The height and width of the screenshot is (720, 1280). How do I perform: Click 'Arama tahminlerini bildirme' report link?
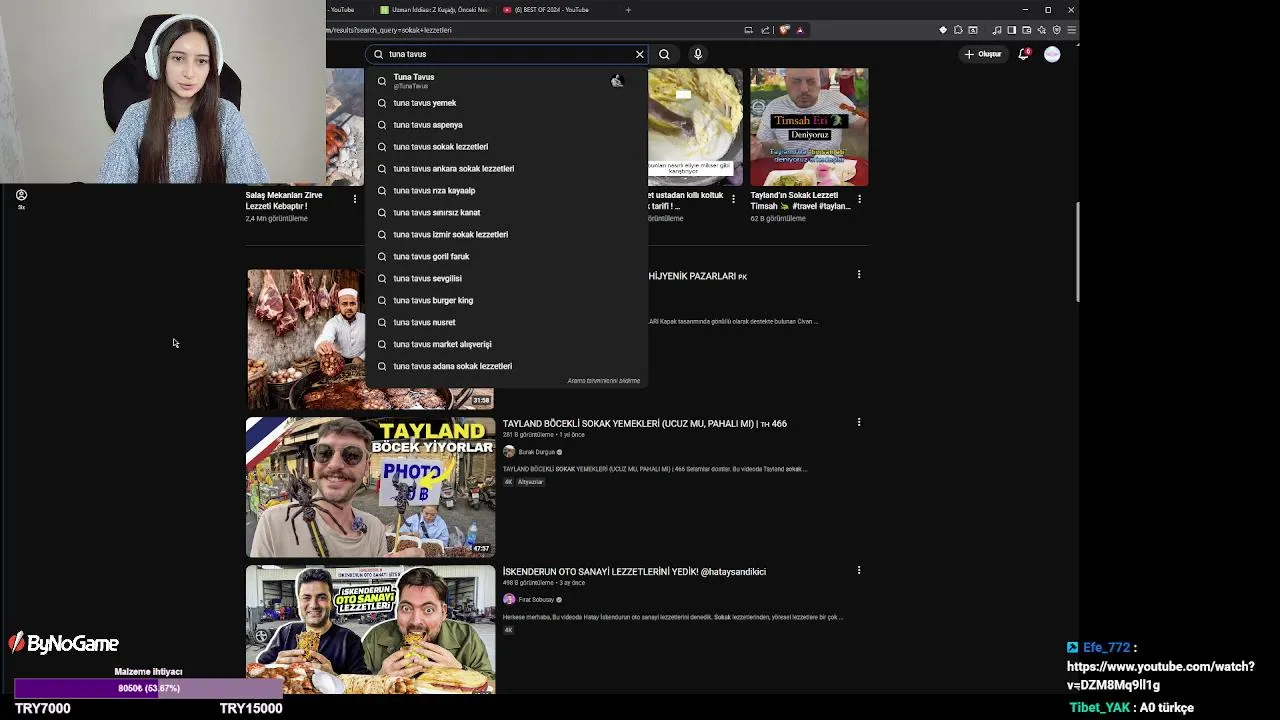(603, 381)
